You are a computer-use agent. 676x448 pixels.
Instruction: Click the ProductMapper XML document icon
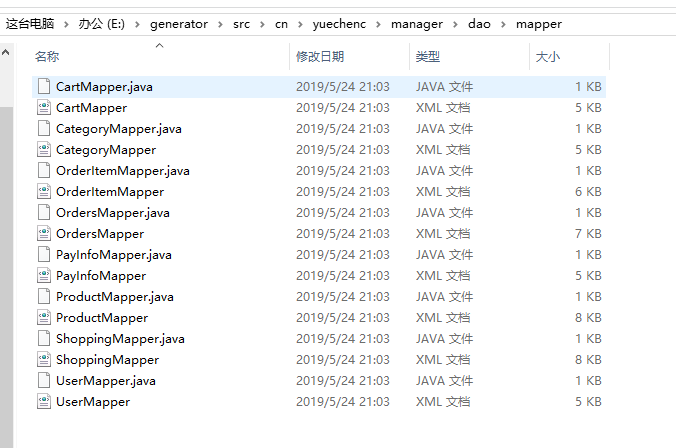44,317
